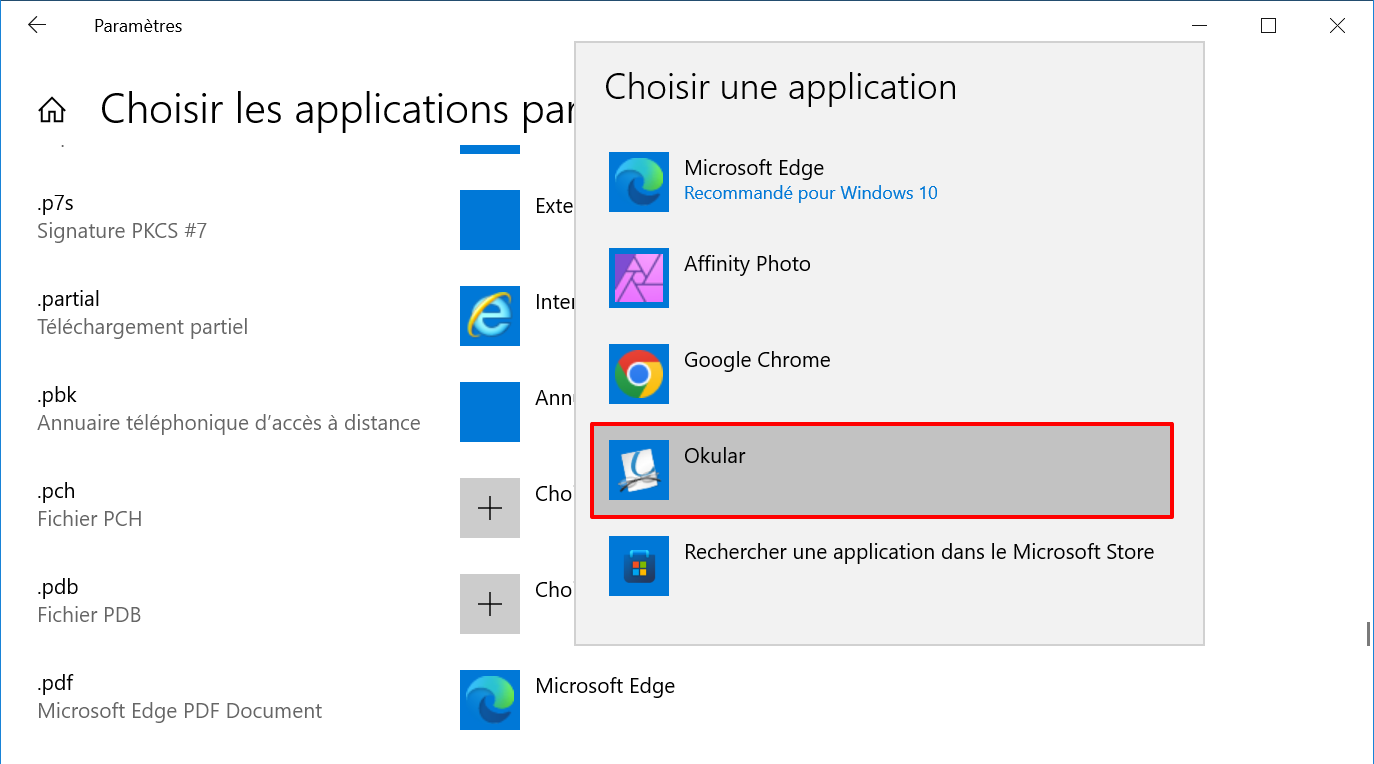Open the default app tile for .p7s
The image size is (1374, 764).
pos(490,220)
